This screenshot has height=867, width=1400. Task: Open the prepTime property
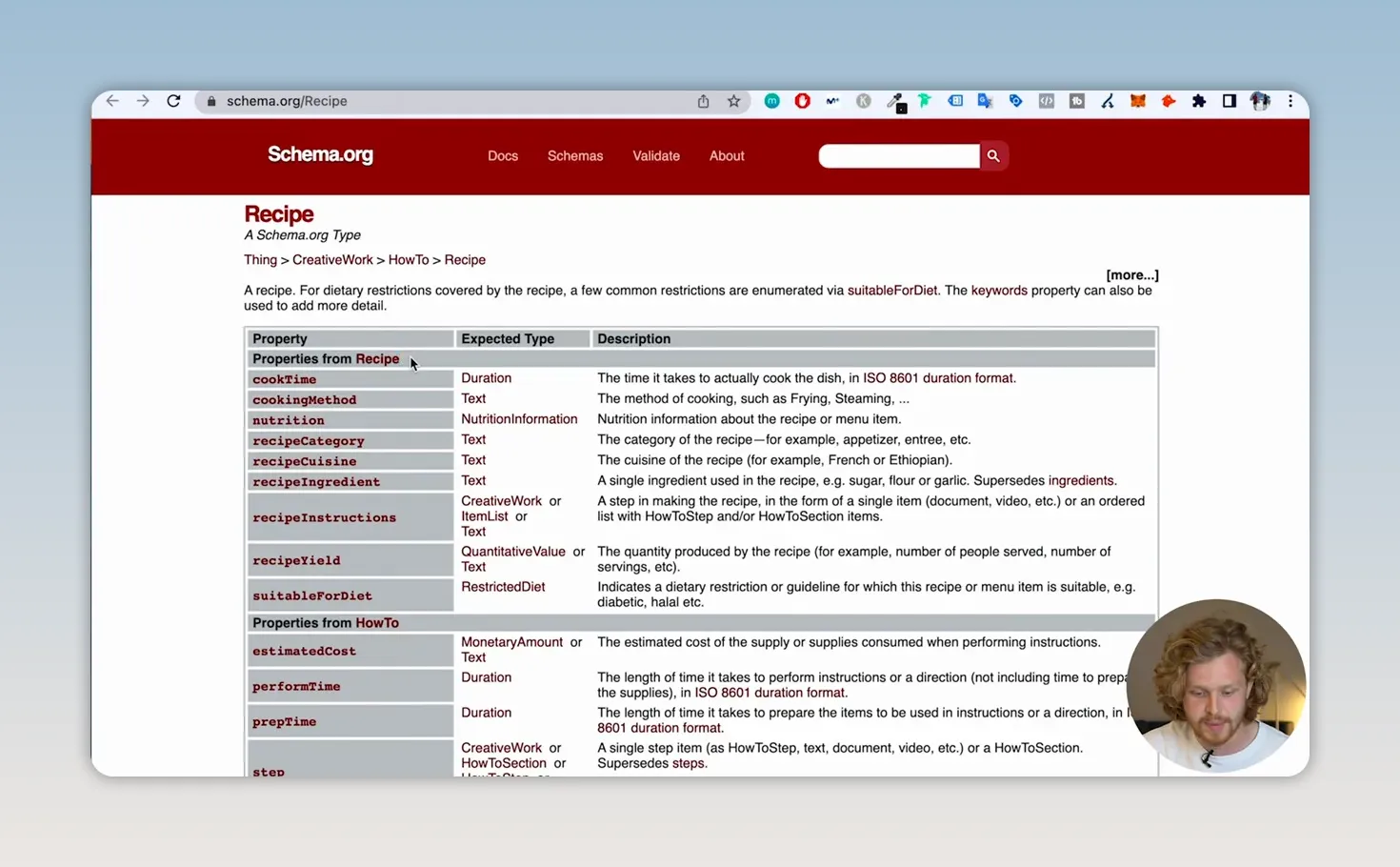point(284,721)
